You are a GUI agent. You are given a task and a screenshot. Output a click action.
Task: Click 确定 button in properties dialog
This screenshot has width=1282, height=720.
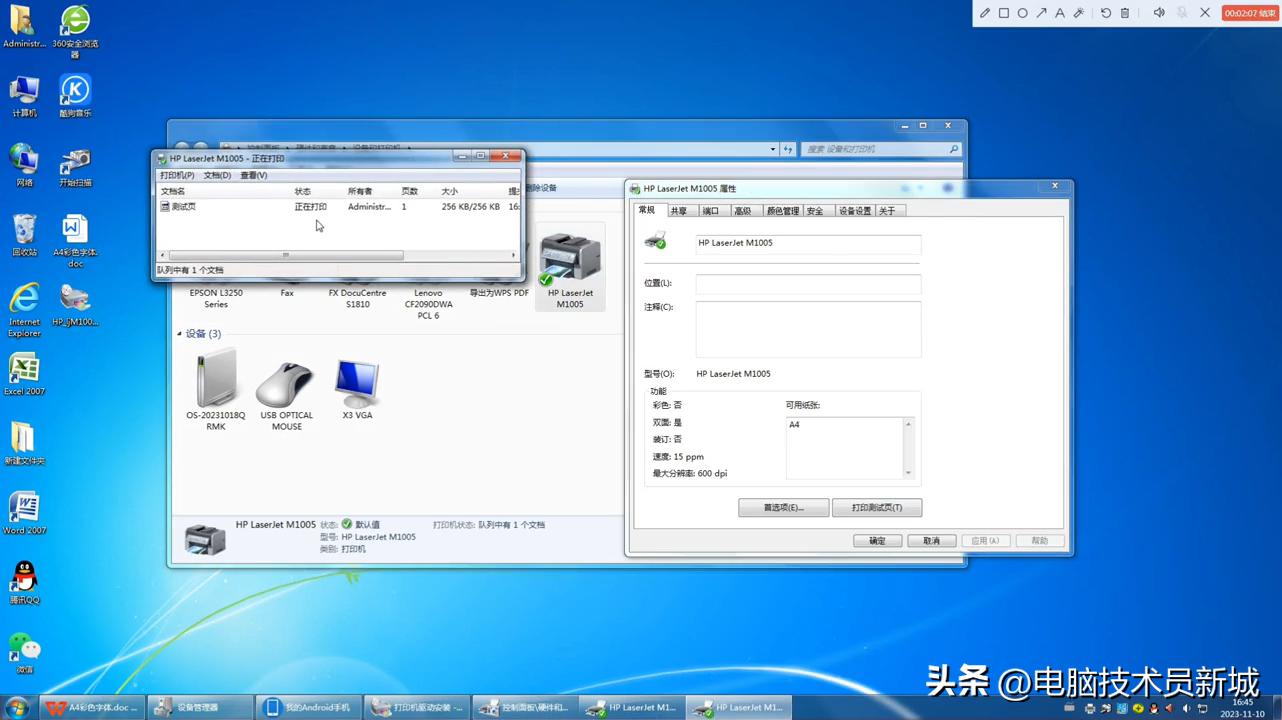pyautogui.click(x=877, y=541)
